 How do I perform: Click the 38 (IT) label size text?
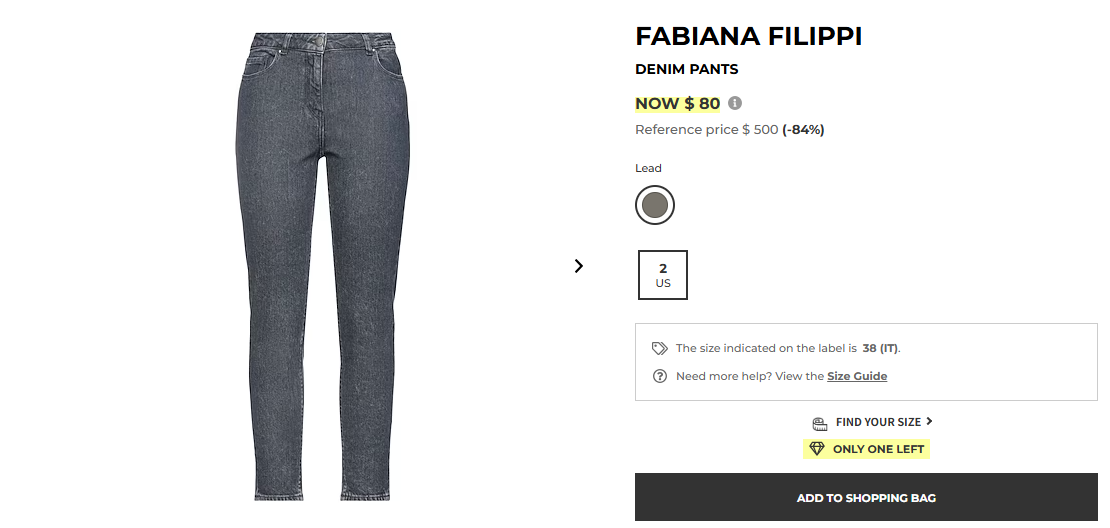880,348
